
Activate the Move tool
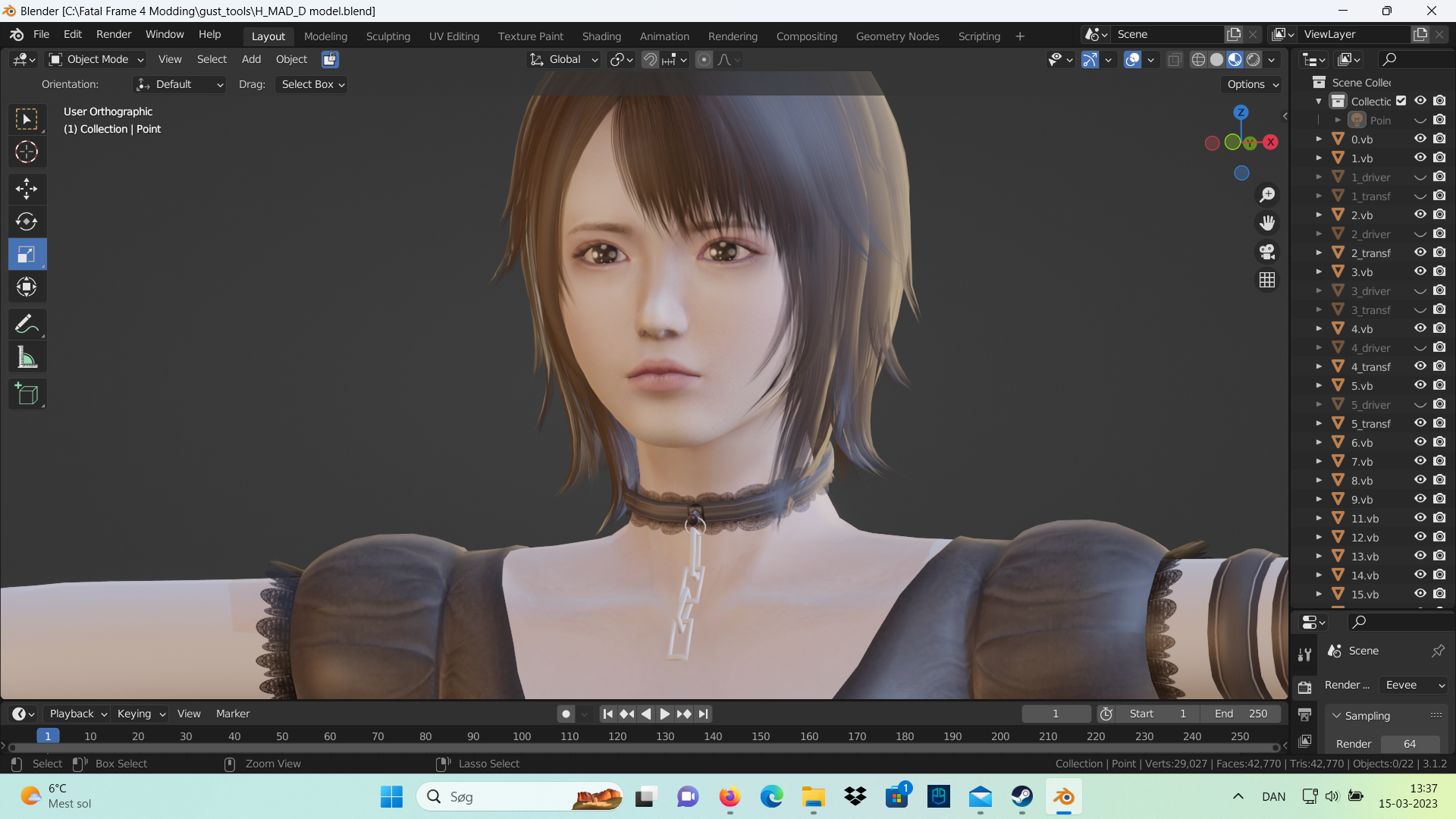(27, 189)
